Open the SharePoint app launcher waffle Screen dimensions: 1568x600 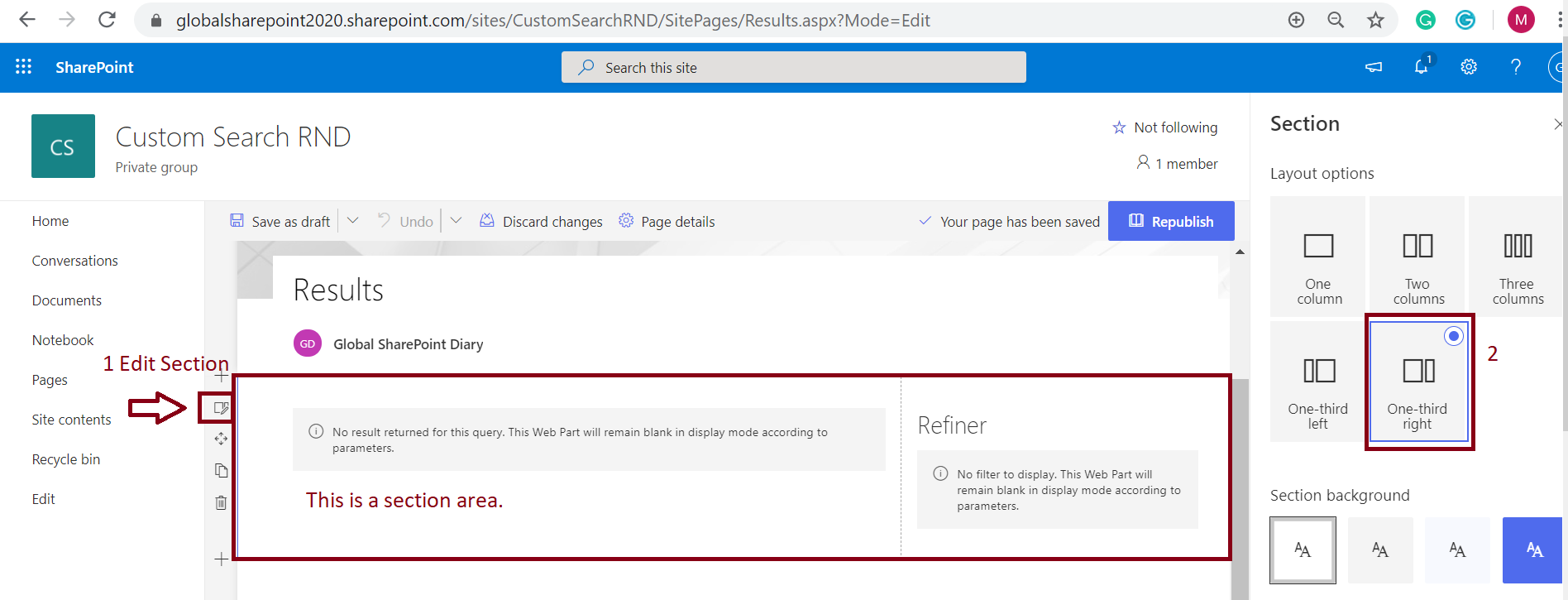coord(23,67)
